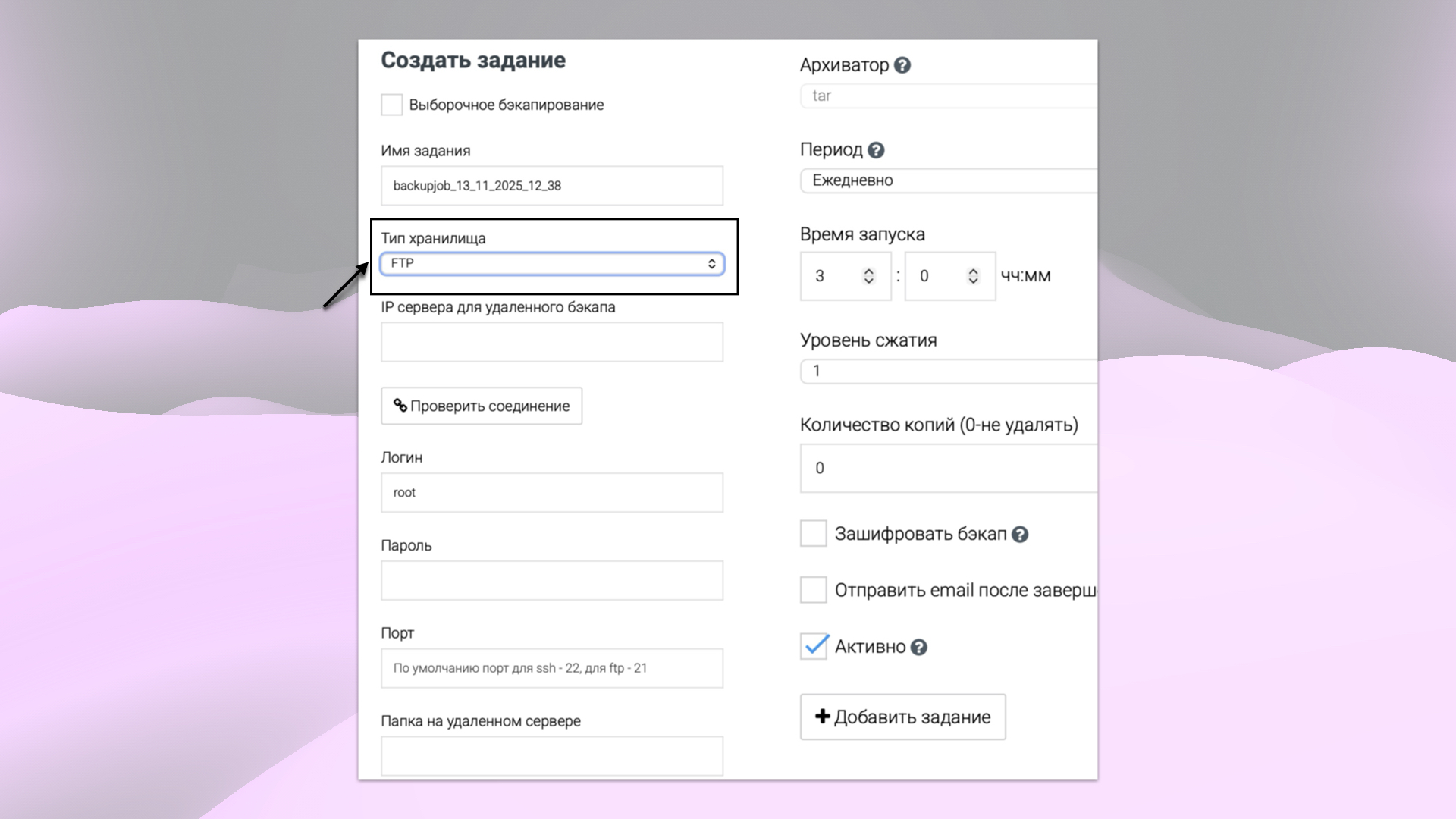This screenshot has width=1456, height=819.
Task: Click the IP сервера для удаленного бэкапа field
Action: [x=551, y=342]
